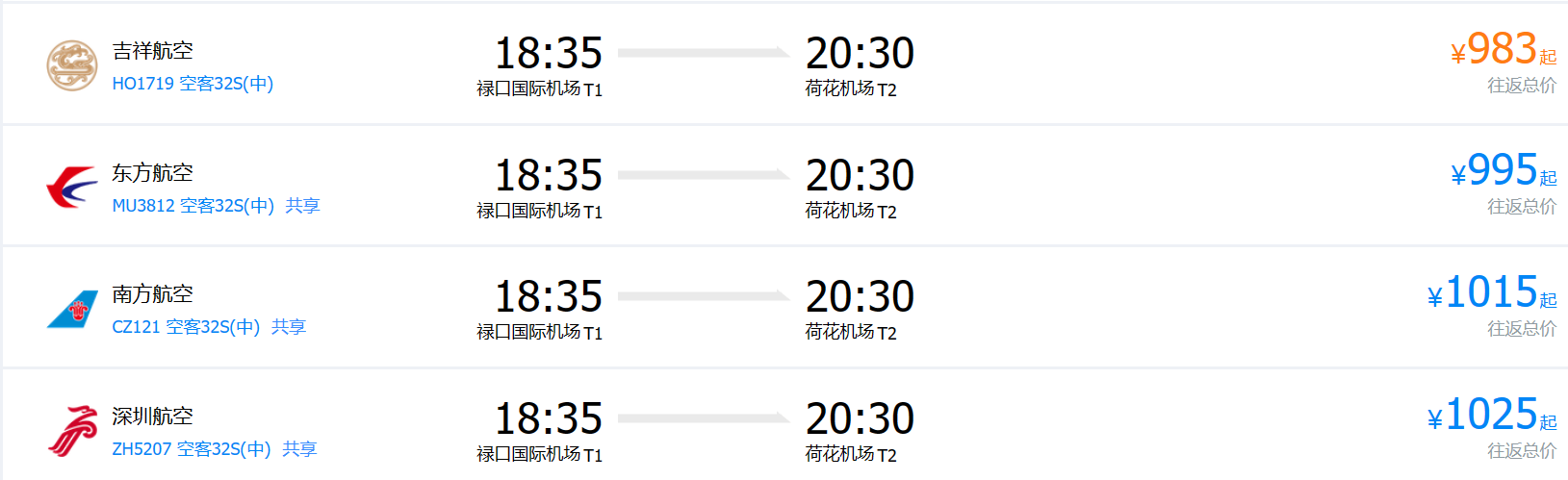This screenshot has width=1568, height=480.
Task: Click the 东方航空 airline name
Action: coord(152,173)
